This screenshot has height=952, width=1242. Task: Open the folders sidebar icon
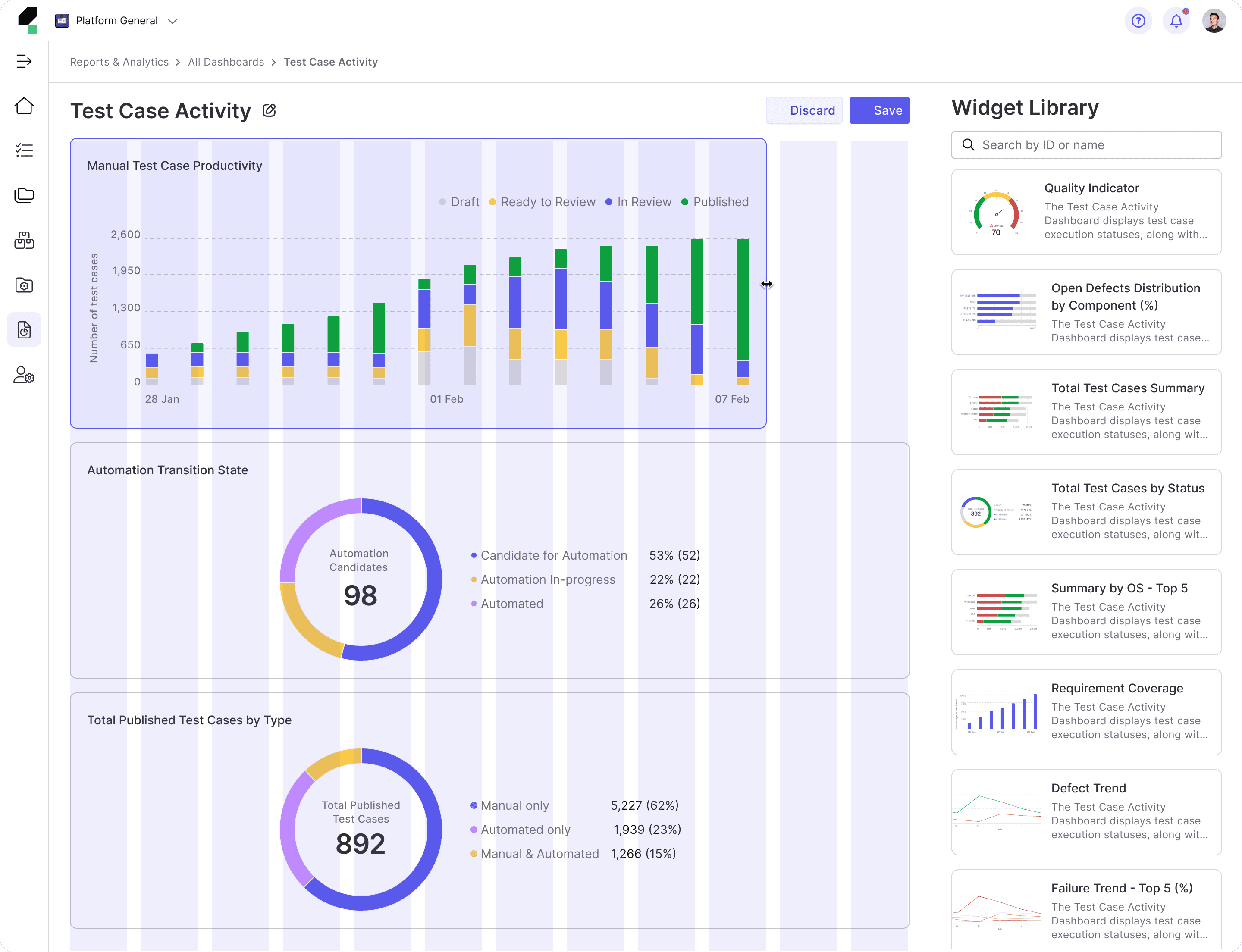click(x=24, y=195)
